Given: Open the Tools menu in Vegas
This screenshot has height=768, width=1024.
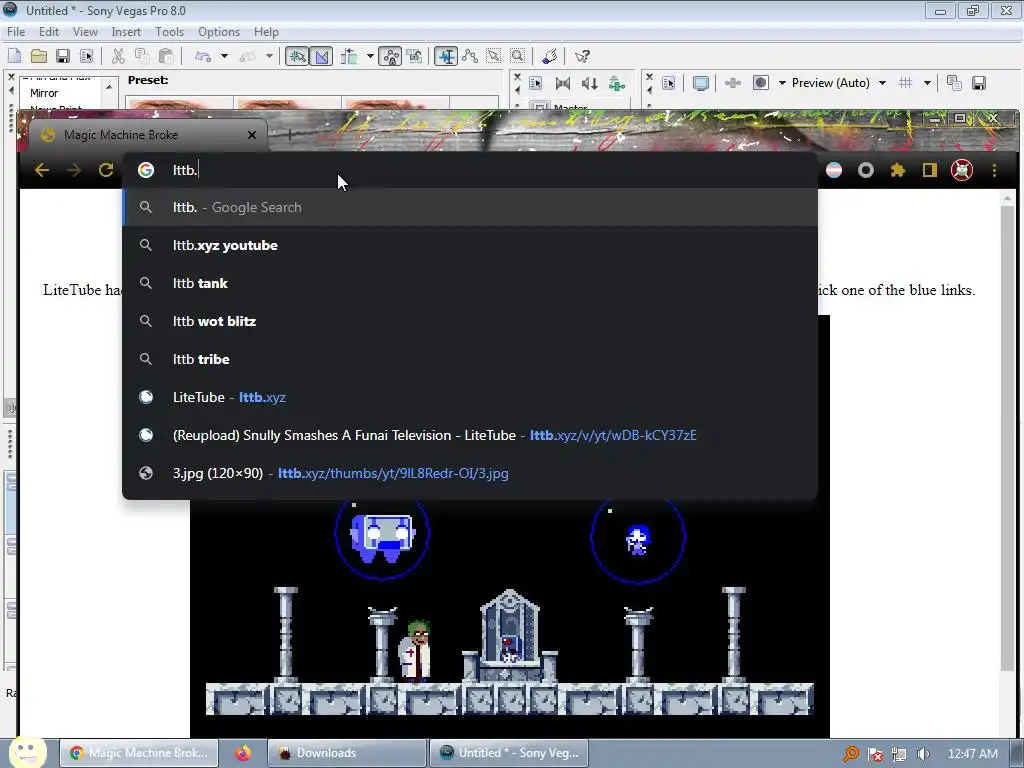Looking at the screenshot, I should pyautogui.click(x=169, y=31).
